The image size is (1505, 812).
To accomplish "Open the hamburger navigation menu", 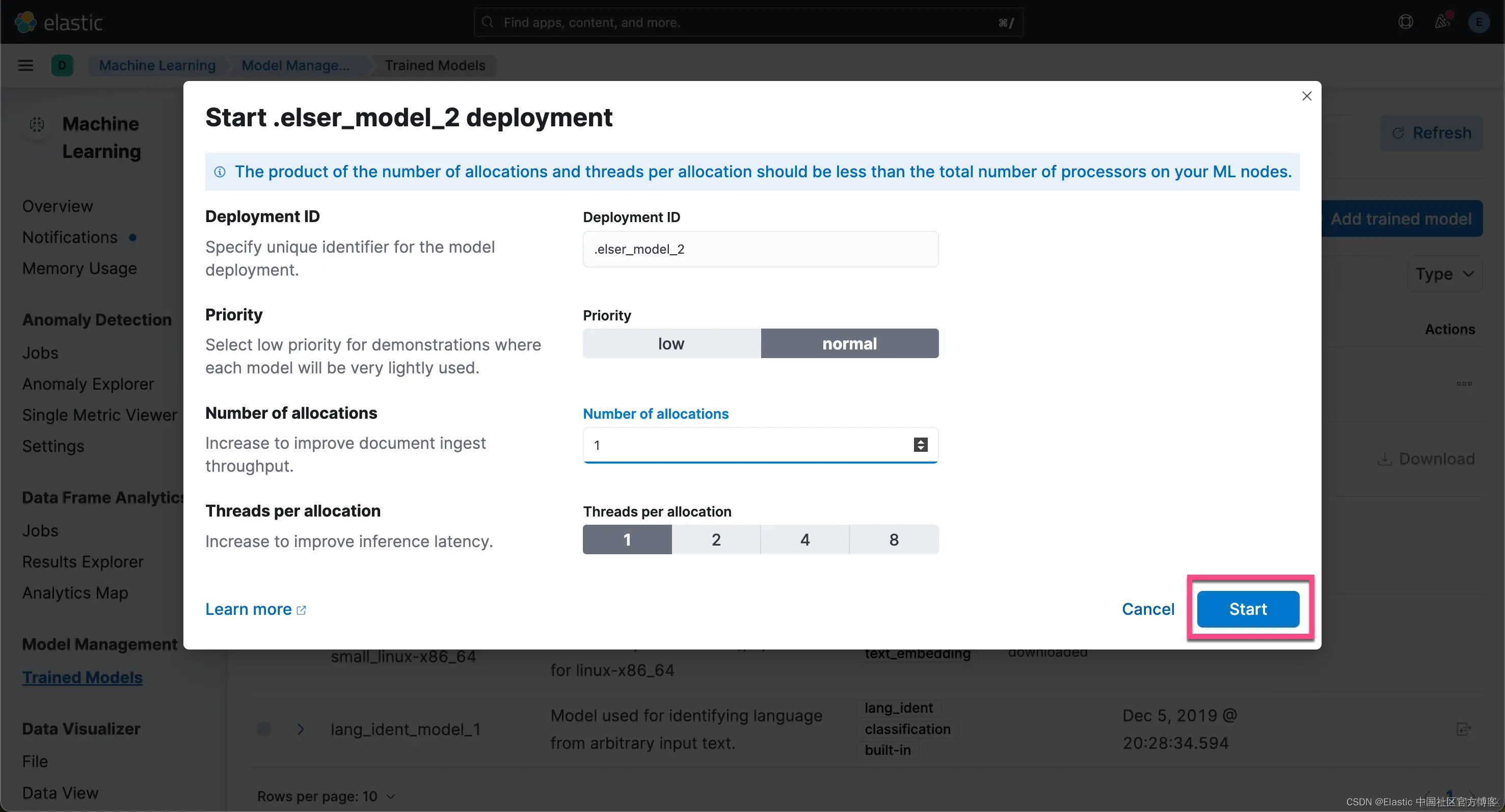I will 25,65.
